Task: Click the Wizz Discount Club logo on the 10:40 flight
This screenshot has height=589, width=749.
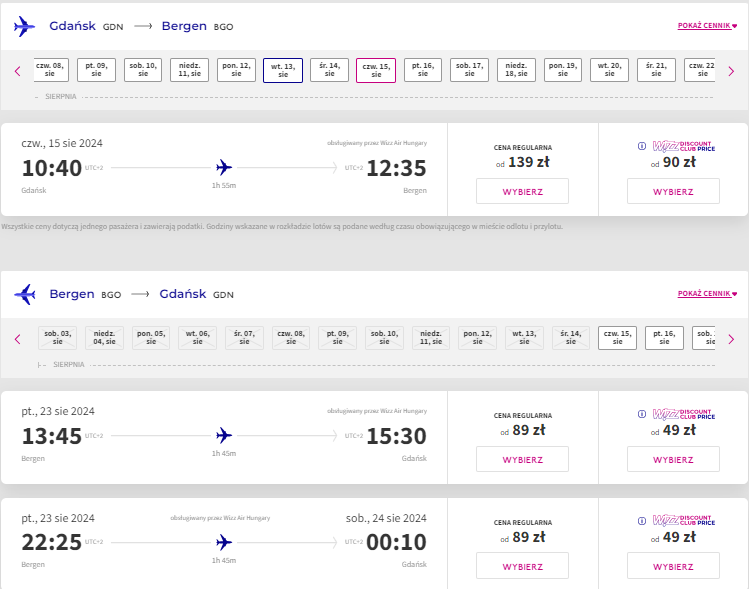Action: click(x=684, y=146)
